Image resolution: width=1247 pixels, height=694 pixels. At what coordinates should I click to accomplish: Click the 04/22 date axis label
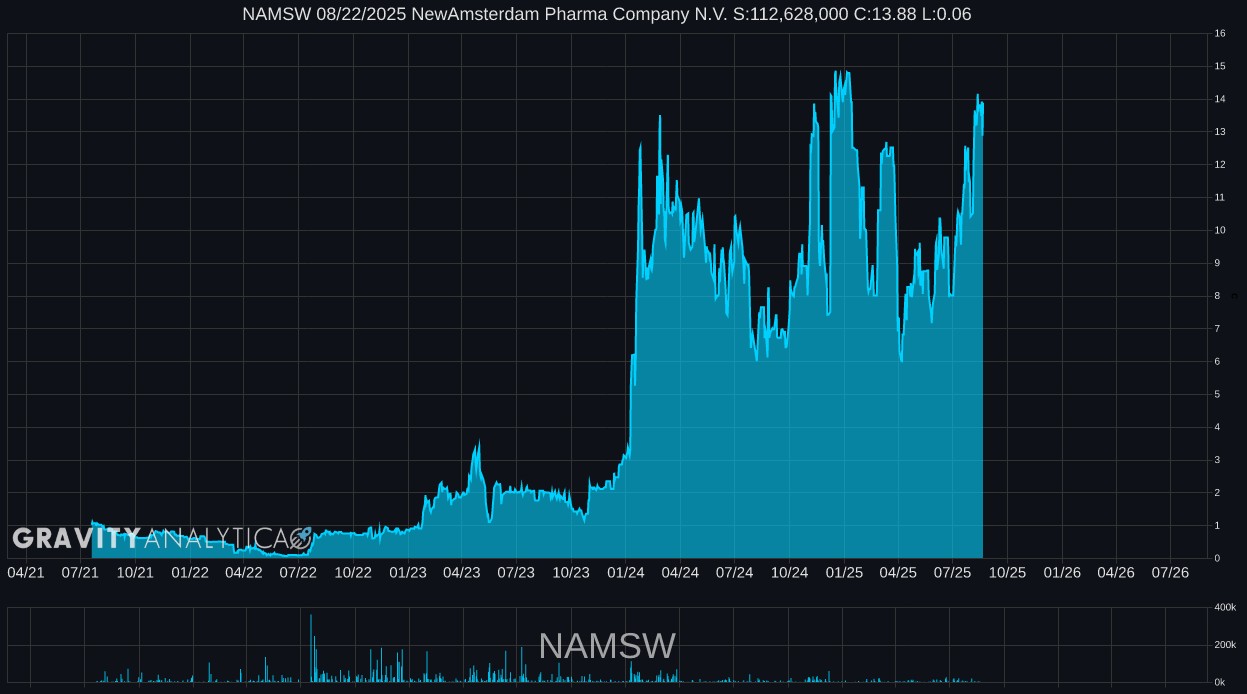click(244, 573)
